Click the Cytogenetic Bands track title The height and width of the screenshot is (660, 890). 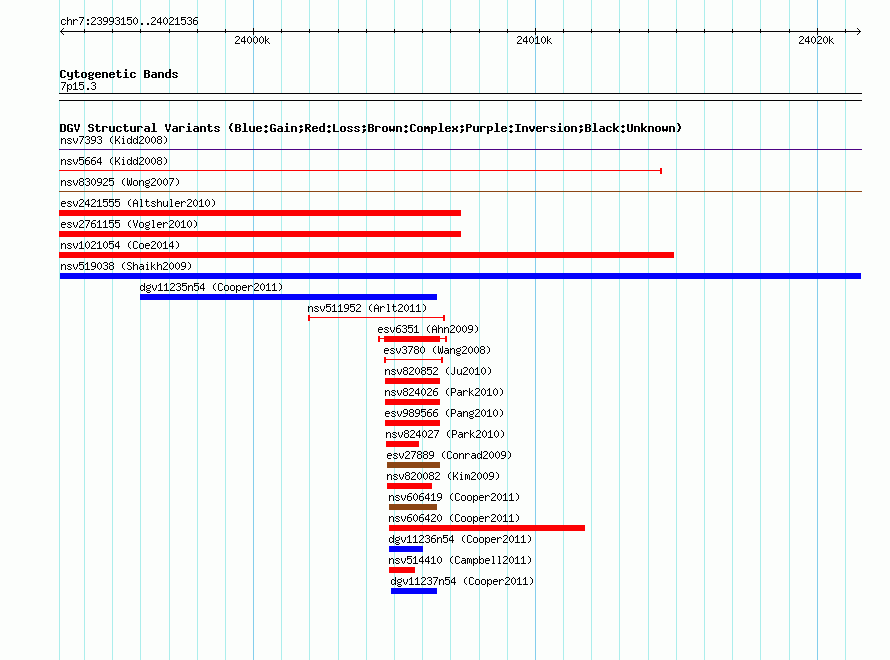[119, 74]
